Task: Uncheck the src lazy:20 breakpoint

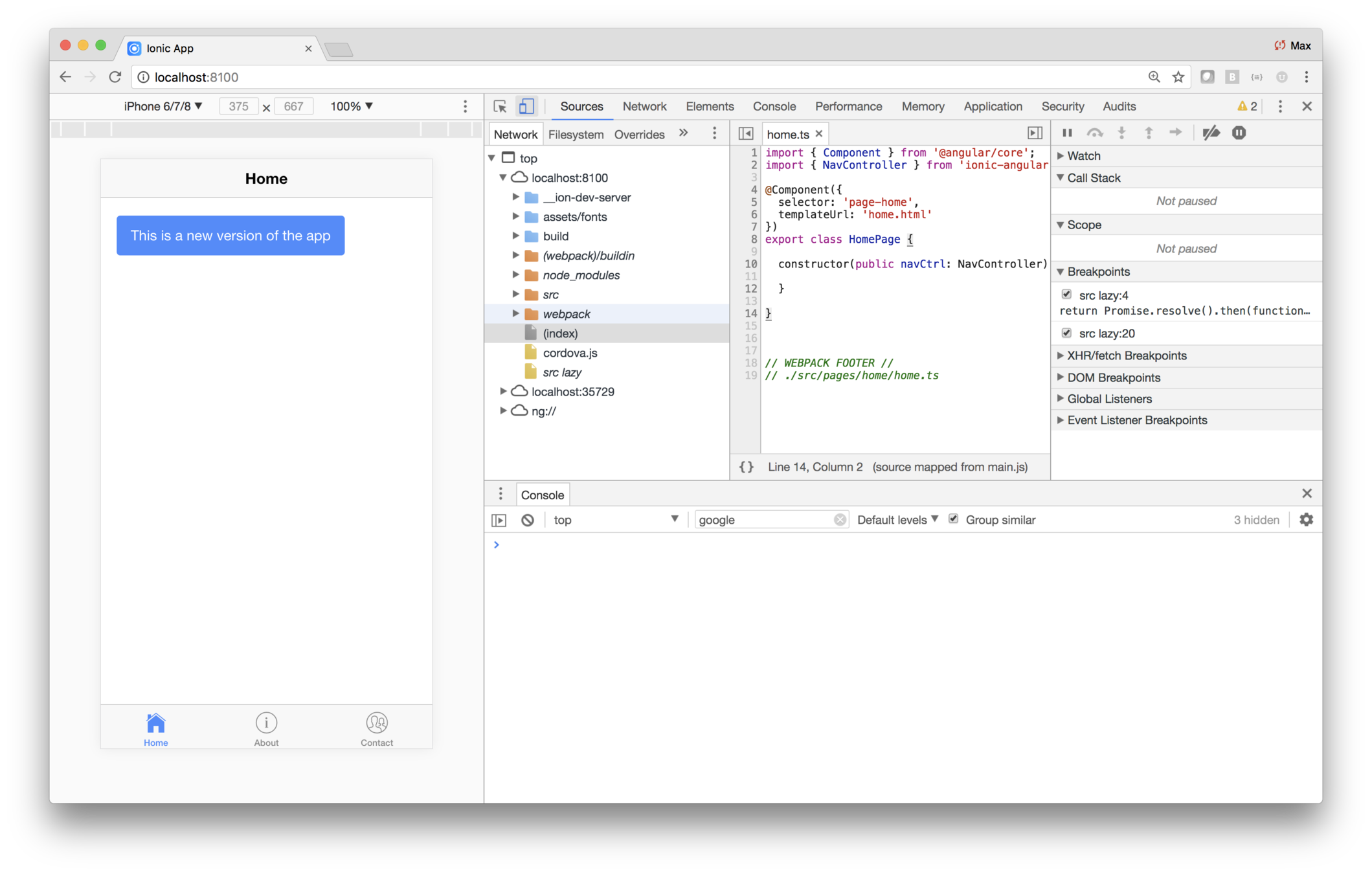Action: point(1066,333)
